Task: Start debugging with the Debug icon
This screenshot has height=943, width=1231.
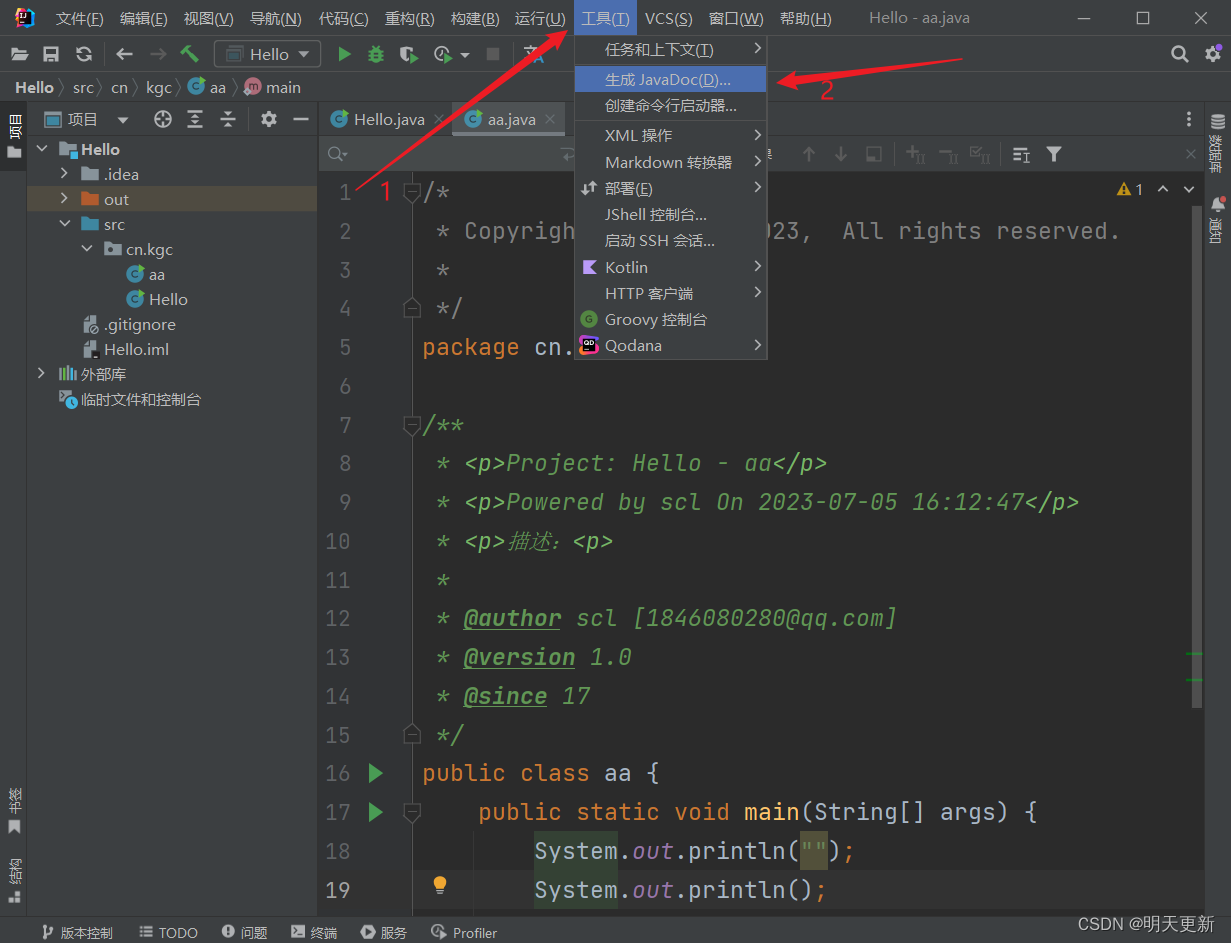Action: [x=375, y=54]
